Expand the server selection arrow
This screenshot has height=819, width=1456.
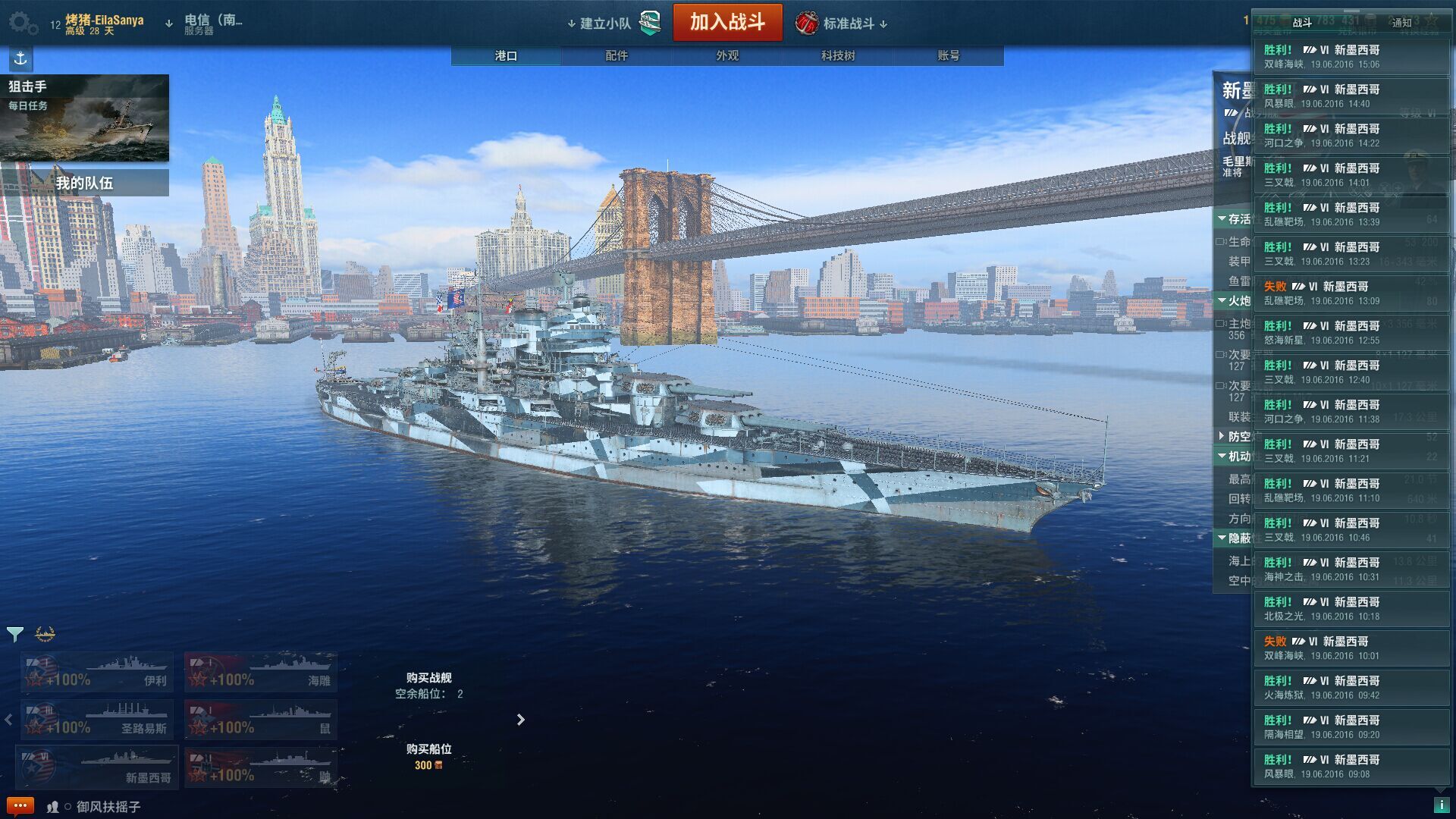point(168,24)
